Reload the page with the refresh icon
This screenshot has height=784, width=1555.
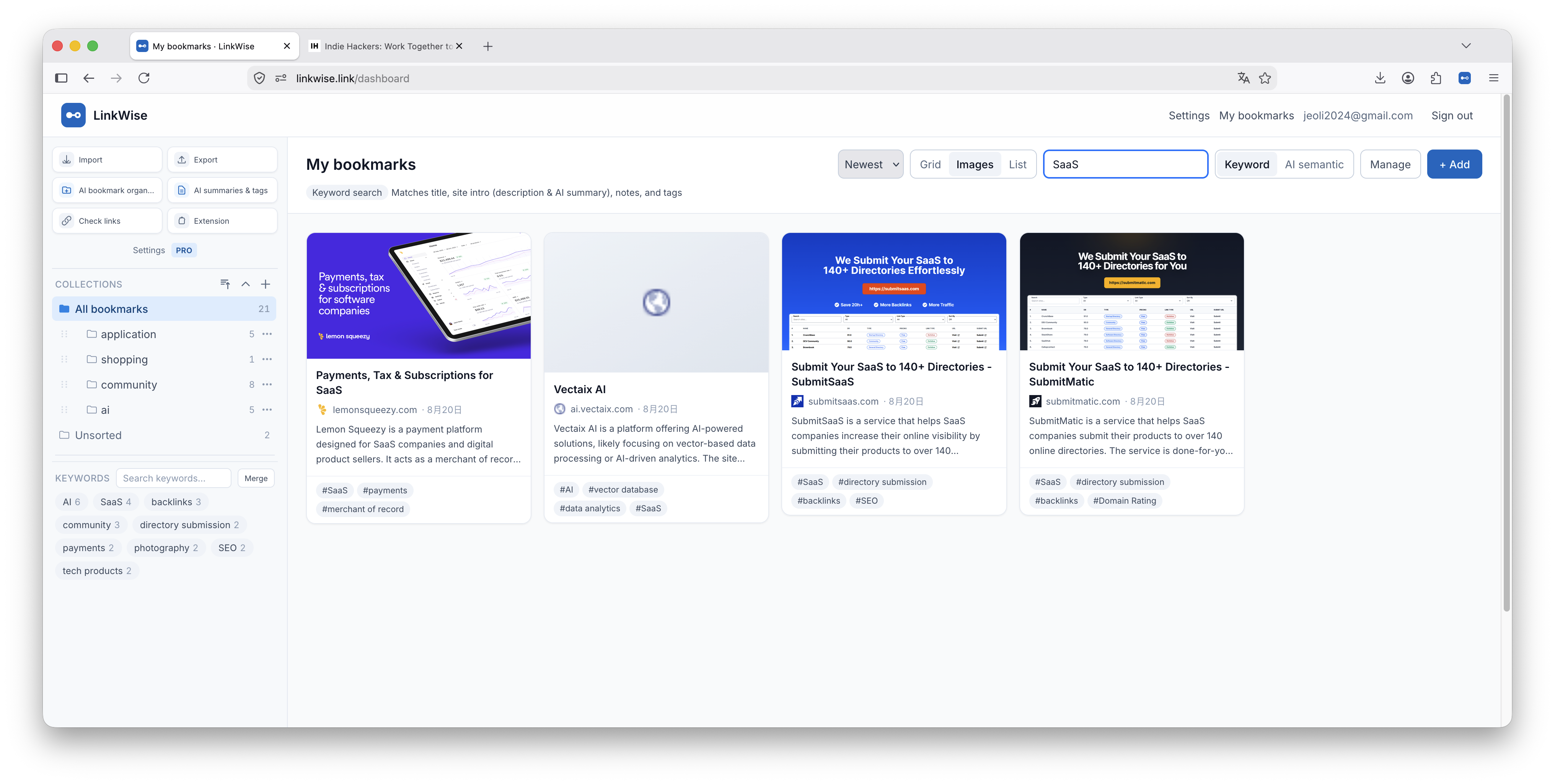click(143, 78)
